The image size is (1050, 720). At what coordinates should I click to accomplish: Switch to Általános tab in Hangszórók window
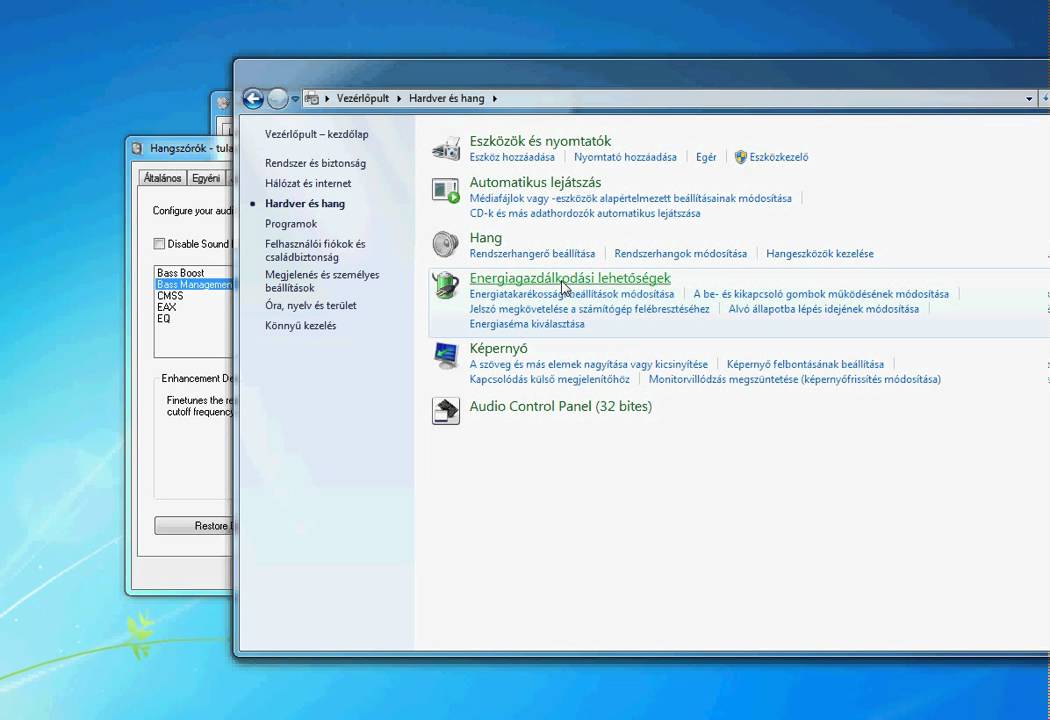pos(163,178)
